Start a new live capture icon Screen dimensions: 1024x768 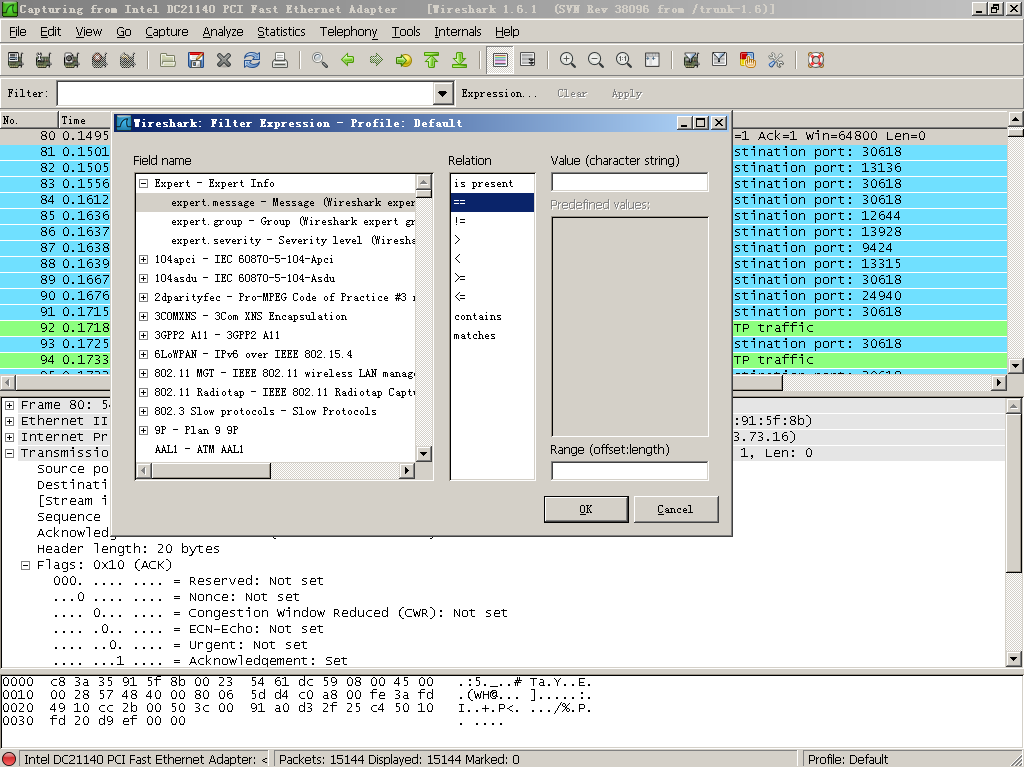[72, 61]
